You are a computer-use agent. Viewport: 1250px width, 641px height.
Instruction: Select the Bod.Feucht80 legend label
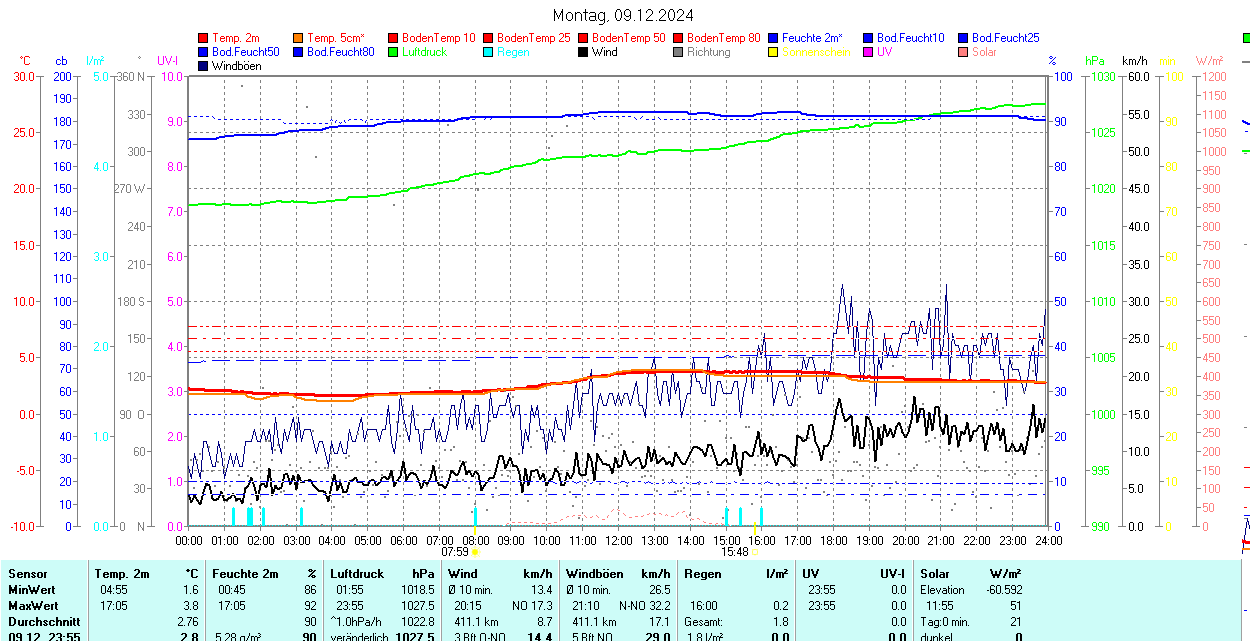click(340, 52)
